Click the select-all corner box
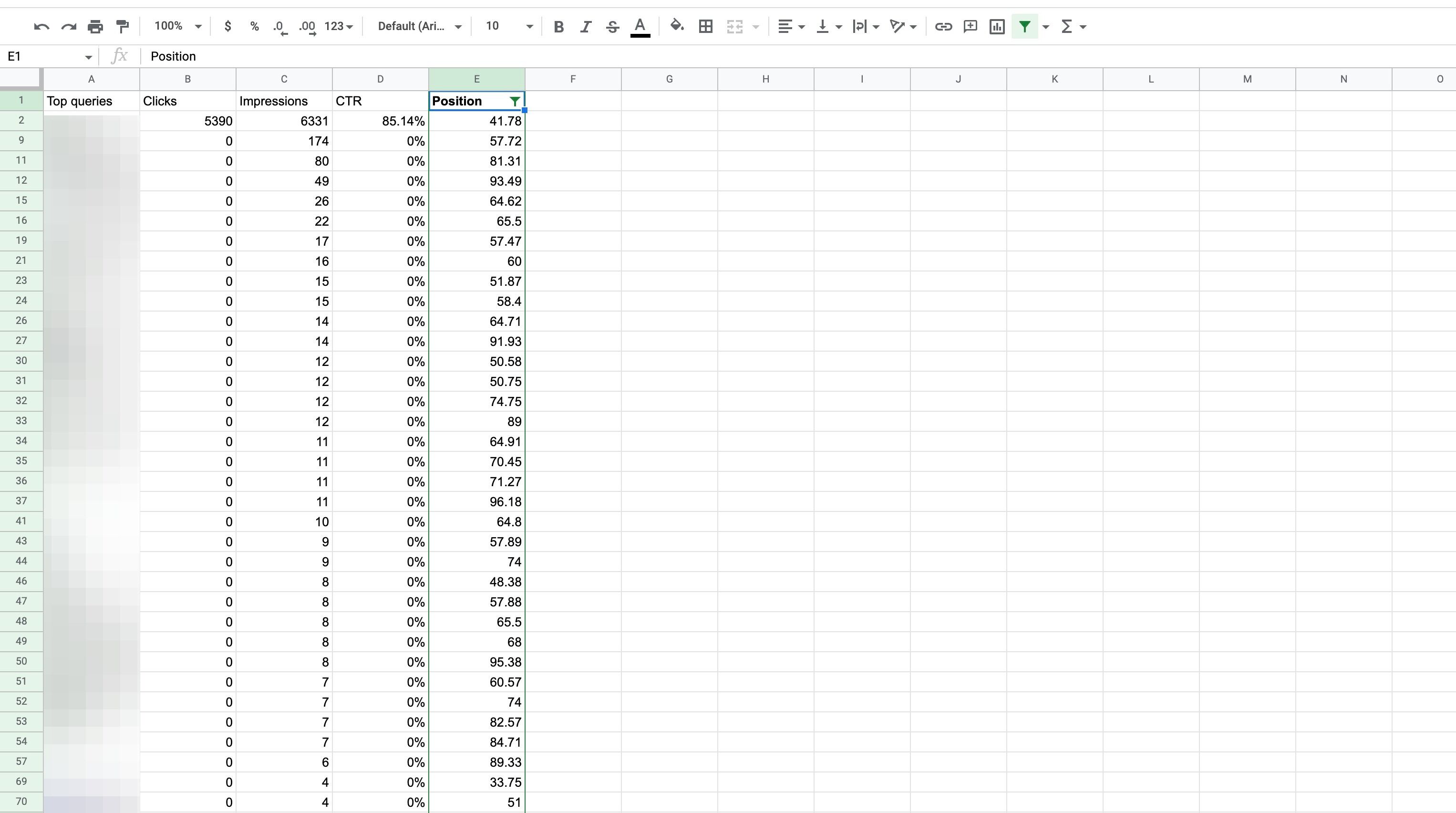Image resolution: width=1456 pixels, height=813 pixels. (x=21, y=79)
